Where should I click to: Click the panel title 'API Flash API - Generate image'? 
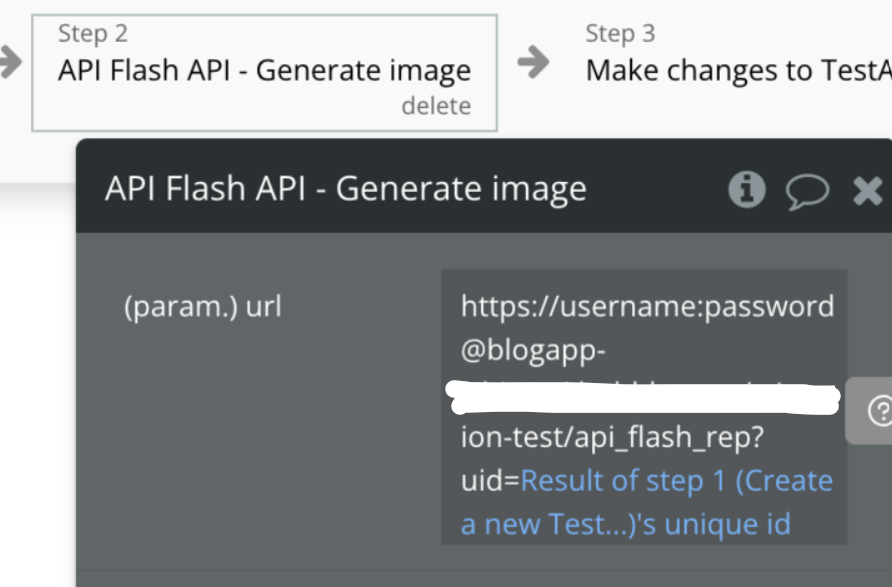coord(345,189)
